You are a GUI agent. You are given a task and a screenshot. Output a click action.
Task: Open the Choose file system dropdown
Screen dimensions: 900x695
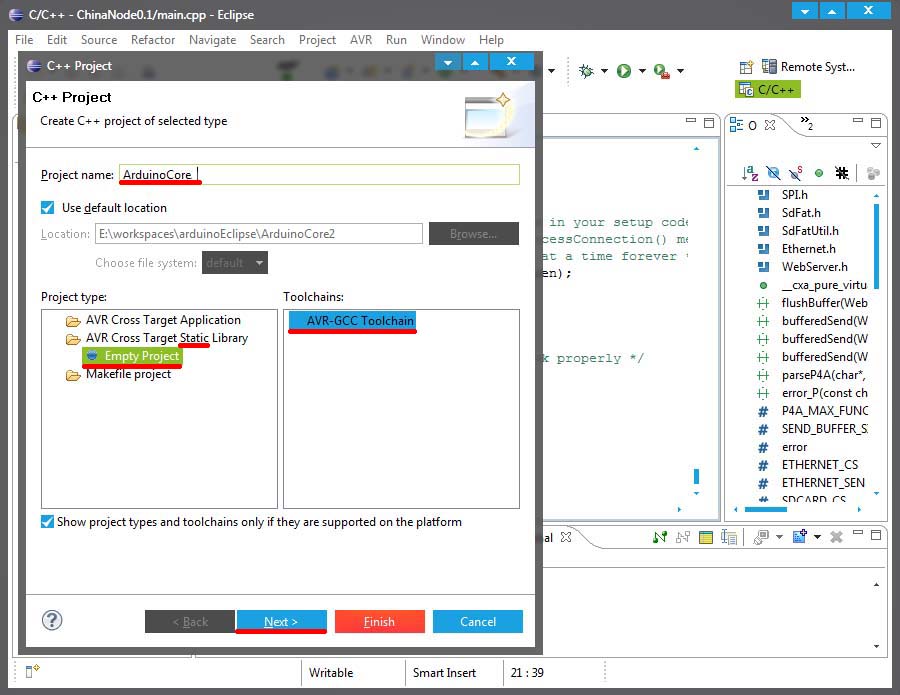pos(235,262)
